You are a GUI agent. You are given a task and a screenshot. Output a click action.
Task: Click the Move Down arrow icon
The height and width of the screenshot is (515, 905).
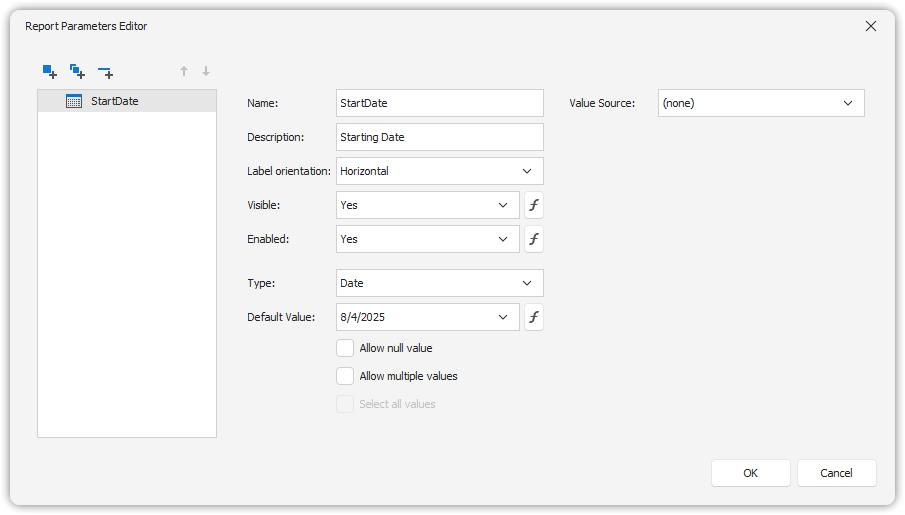tap(206, 71)
